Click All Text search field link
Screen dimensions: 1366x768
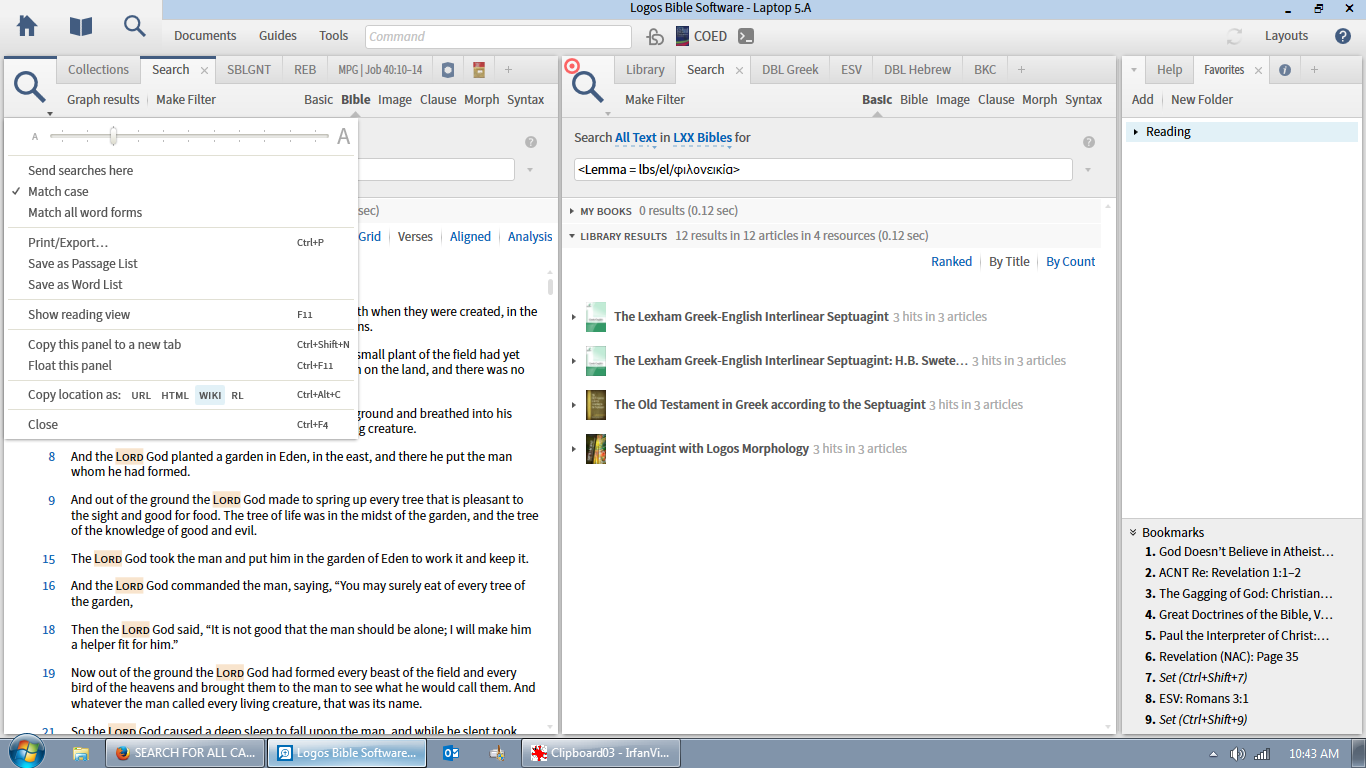pos(636,137)
